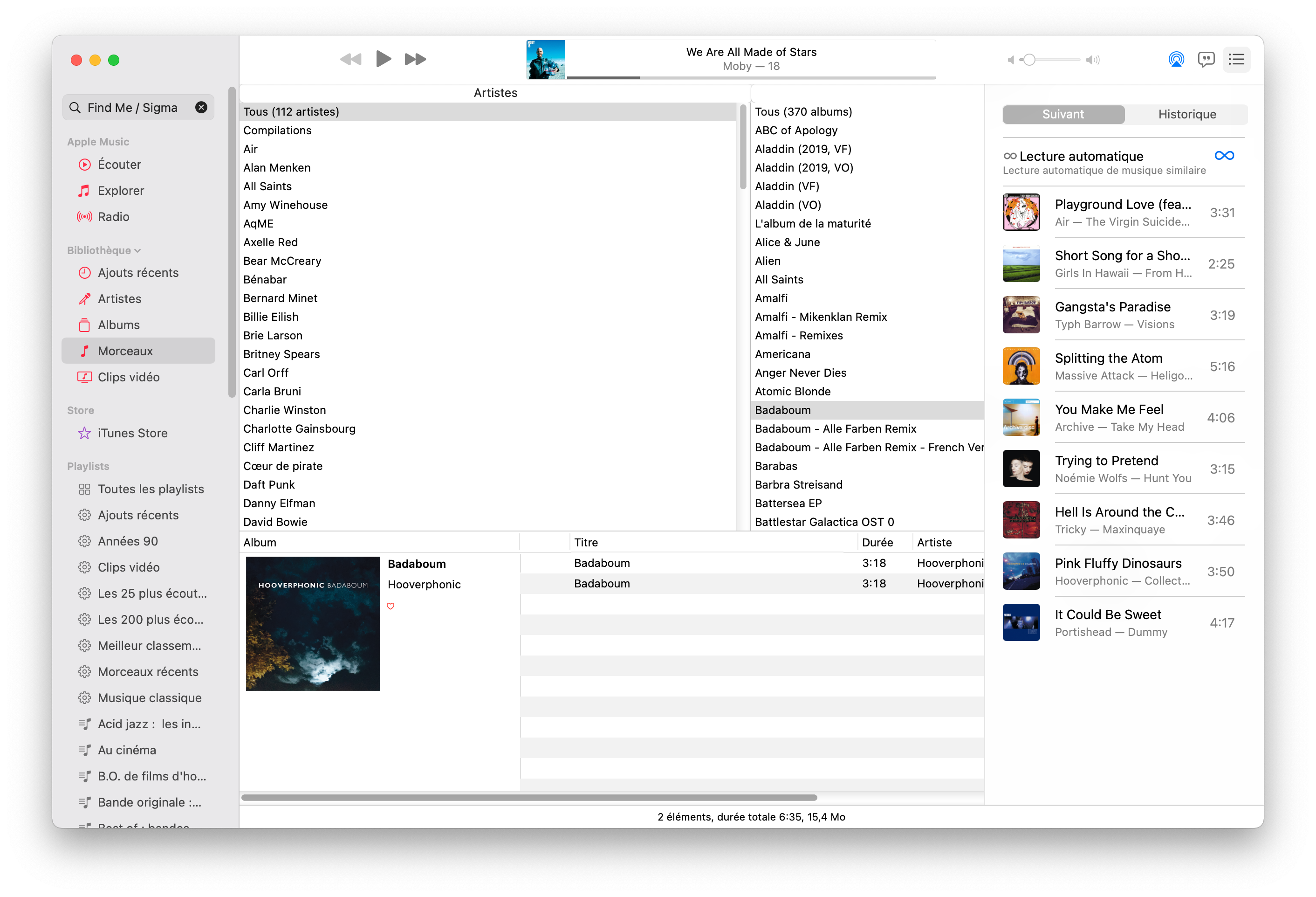Start playback with the play button
The height and width of the screenshot is (897, 1316).
point(384,59)
